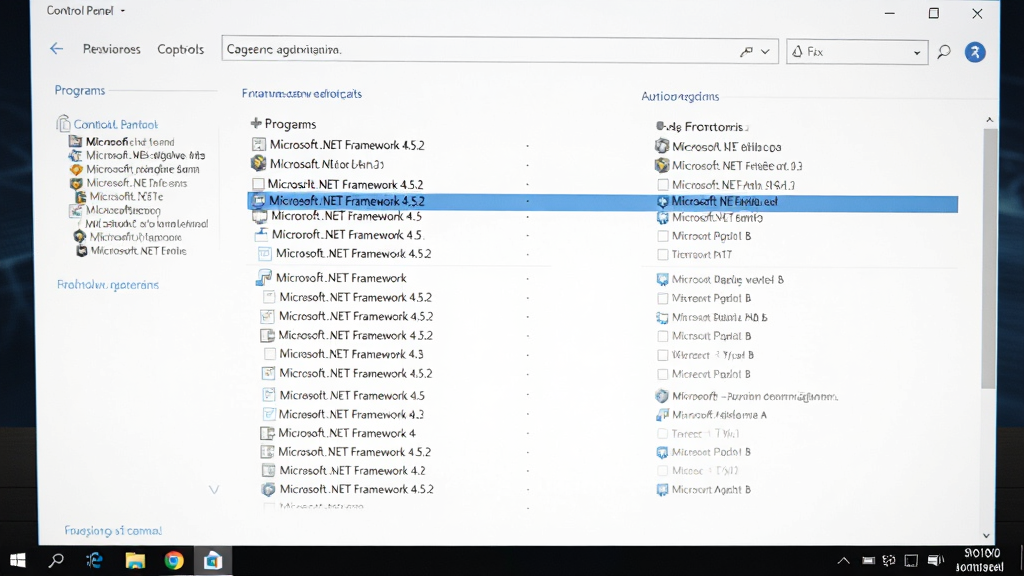Viewport: 1024px width, 576px height.
Task: Click the icon beside 'Manooft Atisloma A'
Action: coord(662,415)
